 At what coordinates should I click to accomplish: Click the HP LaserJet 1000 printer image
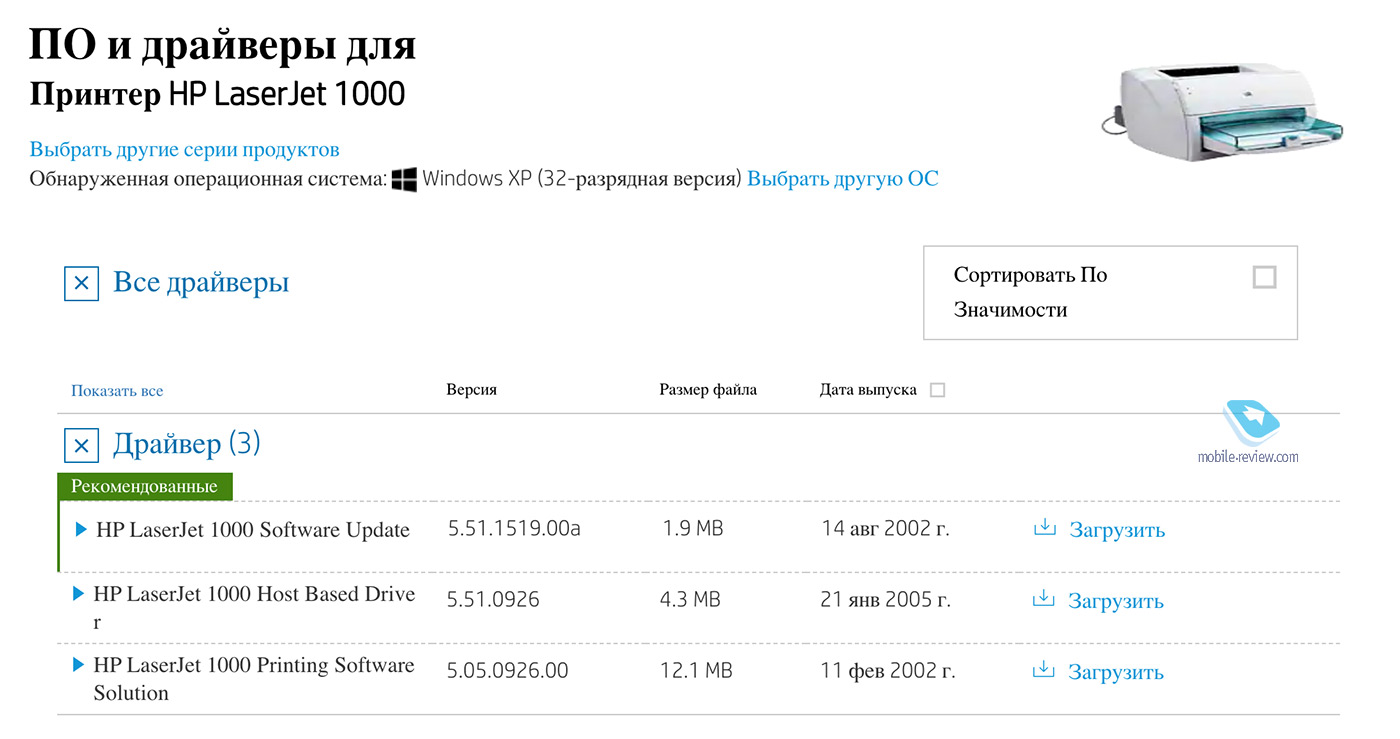[1222, 111]
